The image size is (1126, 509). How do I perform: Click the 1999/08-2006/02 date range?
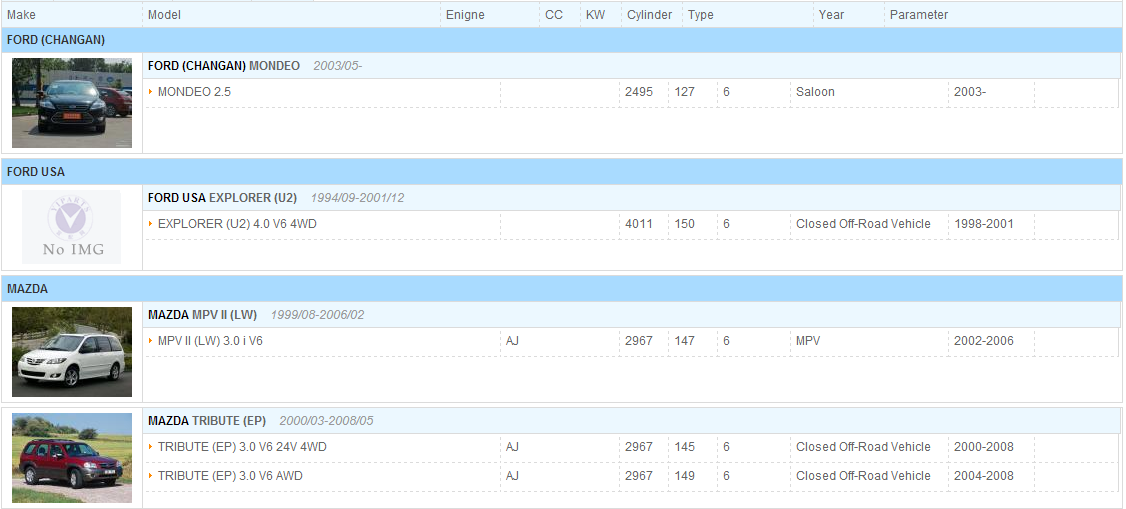317,314
